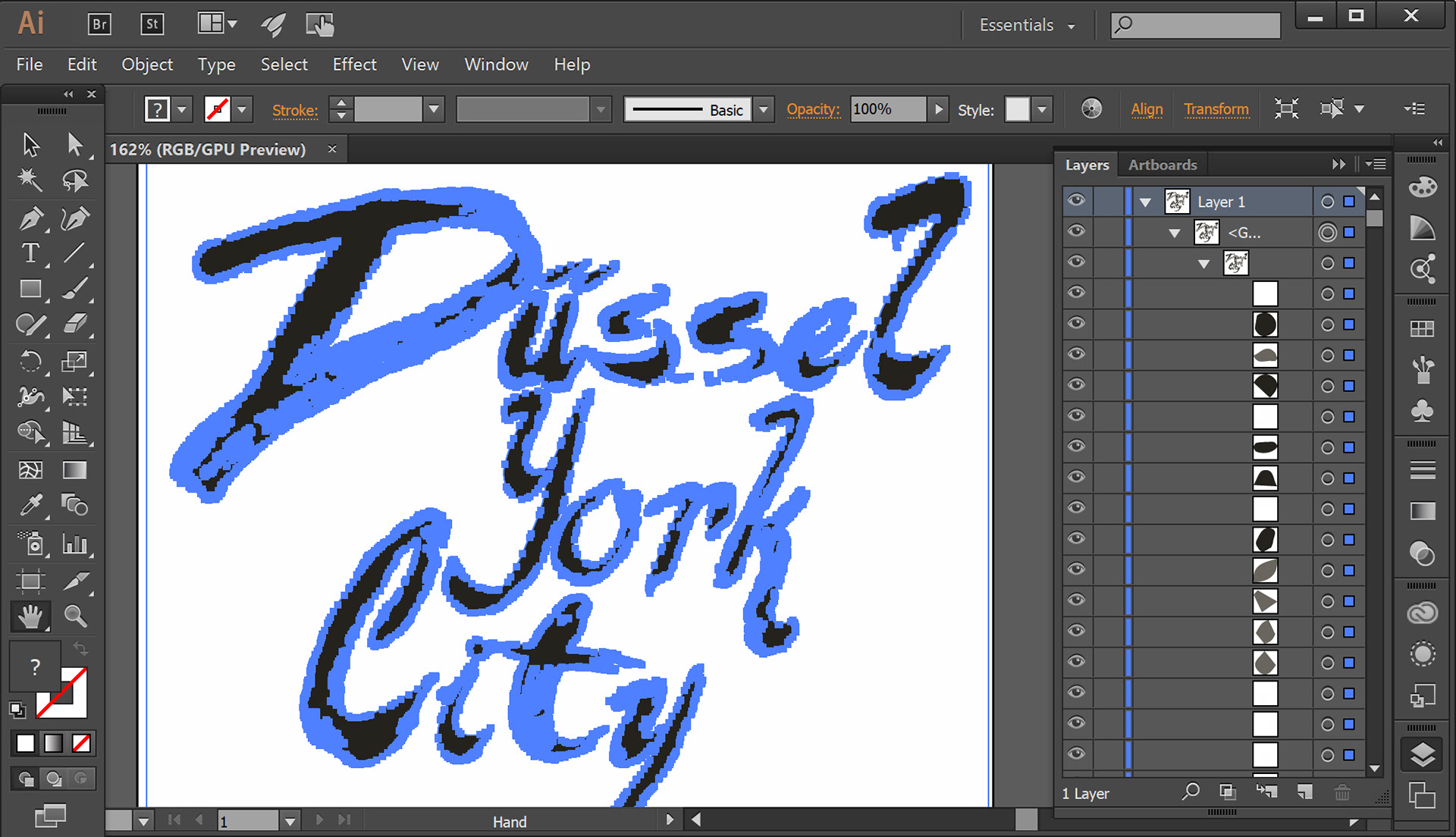Open the Transform panel link
Screen dimensions: 1456x837
(x=1216, y=109)
